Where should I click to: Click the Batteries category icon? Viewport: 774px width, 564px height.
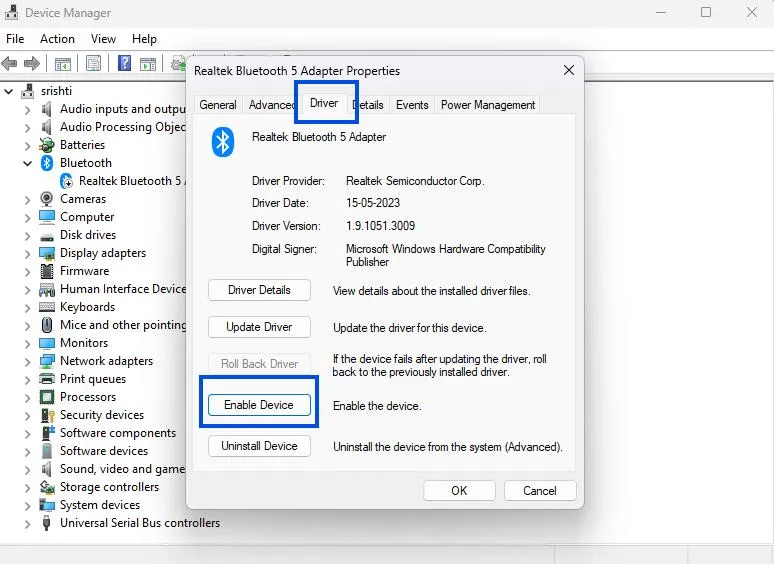(46, 145)
